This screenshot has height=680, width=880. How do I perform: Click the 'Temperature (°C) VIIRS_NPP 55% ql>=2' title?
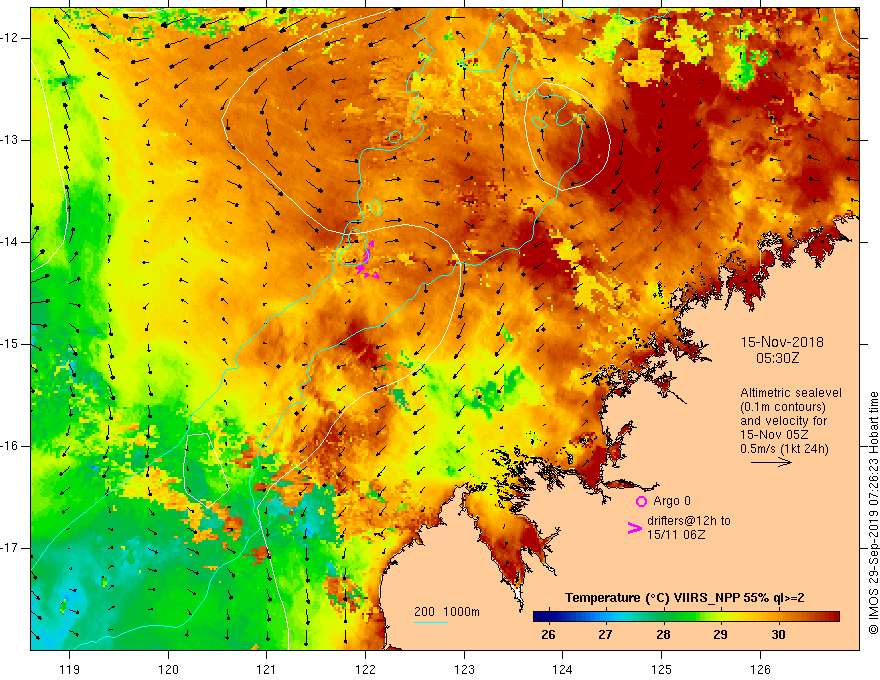(684, 598)
